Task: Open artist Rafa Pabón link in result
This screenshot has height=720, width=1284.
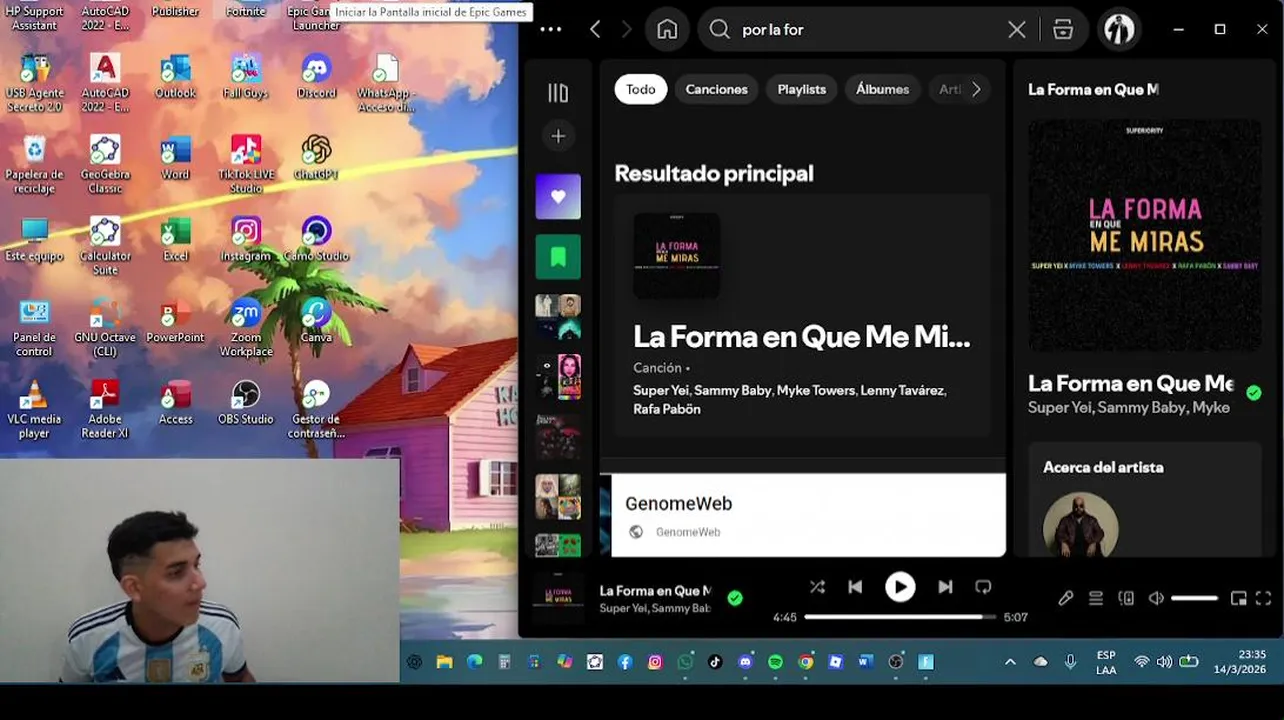Action: [666, 409]
